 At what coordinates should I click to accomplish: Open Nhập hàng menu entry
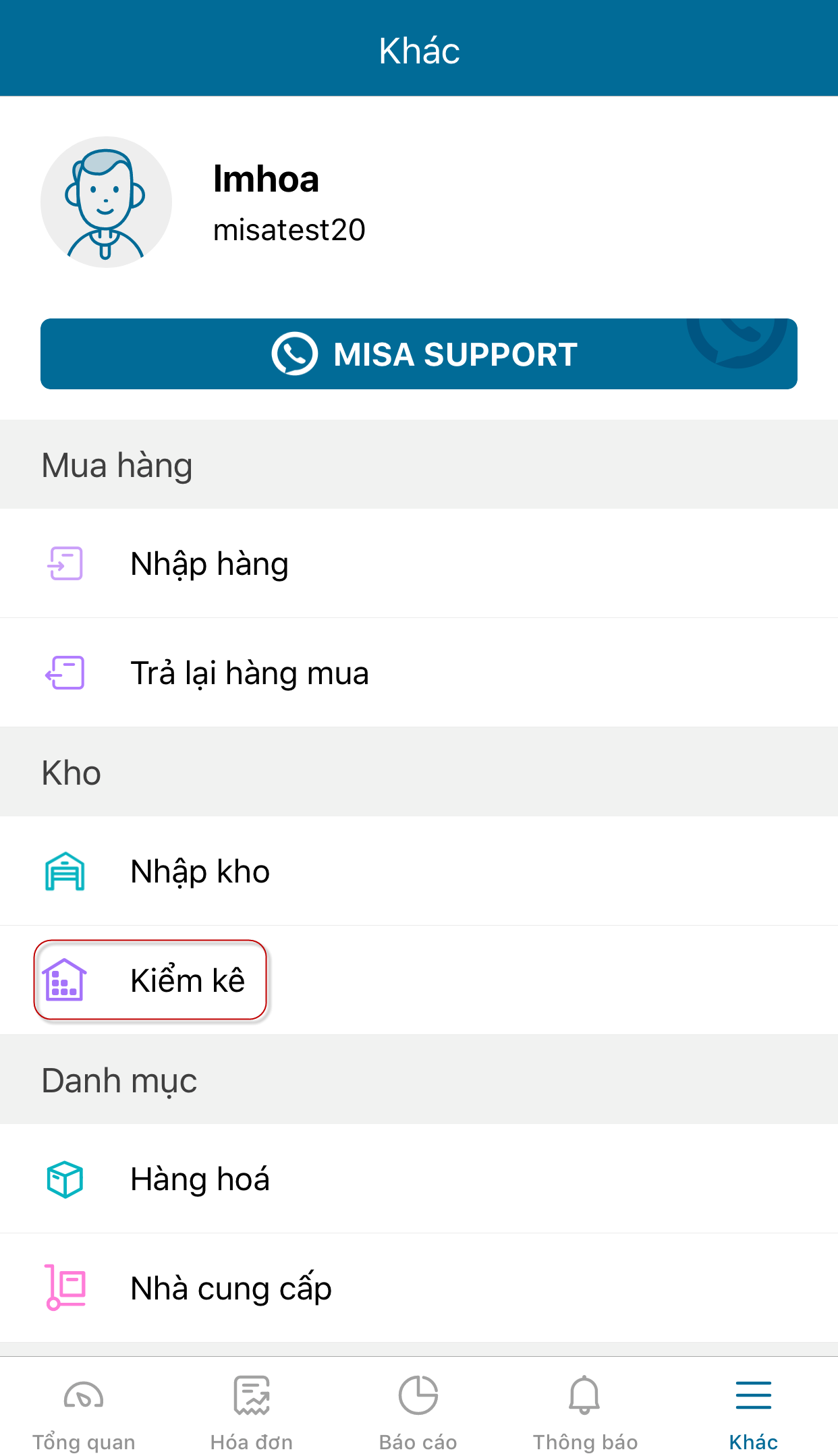coord(210,564)
